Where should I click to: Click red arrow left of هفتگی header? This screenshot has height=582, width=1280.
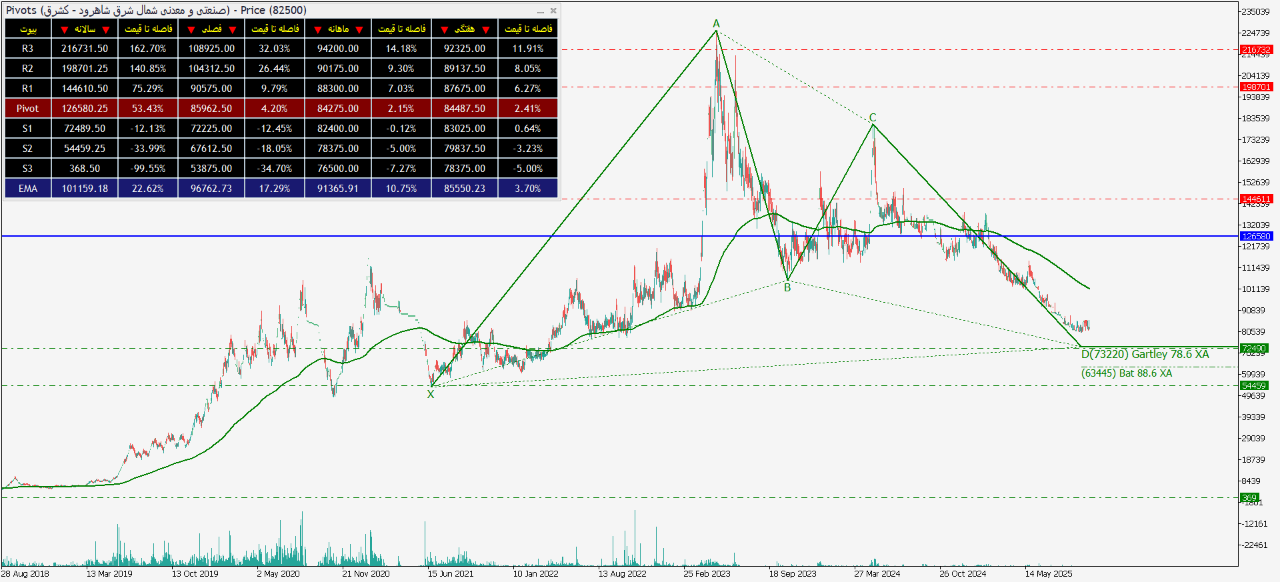443,29
